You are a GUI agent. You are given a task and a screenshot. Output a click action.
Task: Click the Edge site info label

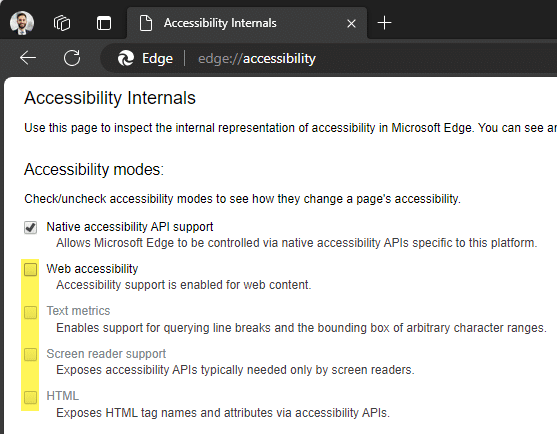tap(157, 58)
